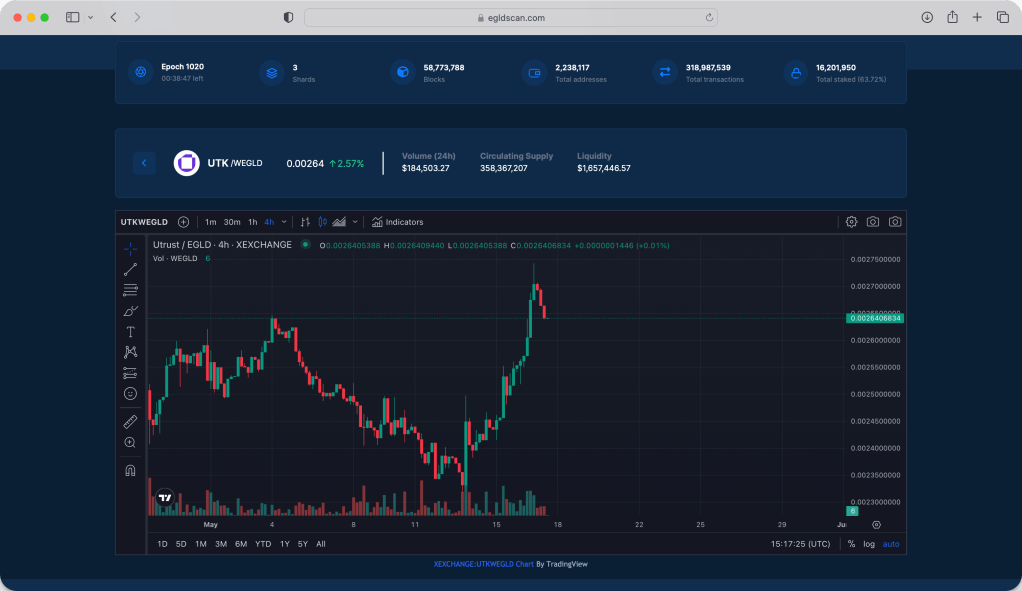1022x591 pixels.
Task: Click the zoom in magnifier tool
Action: point(130,442)
